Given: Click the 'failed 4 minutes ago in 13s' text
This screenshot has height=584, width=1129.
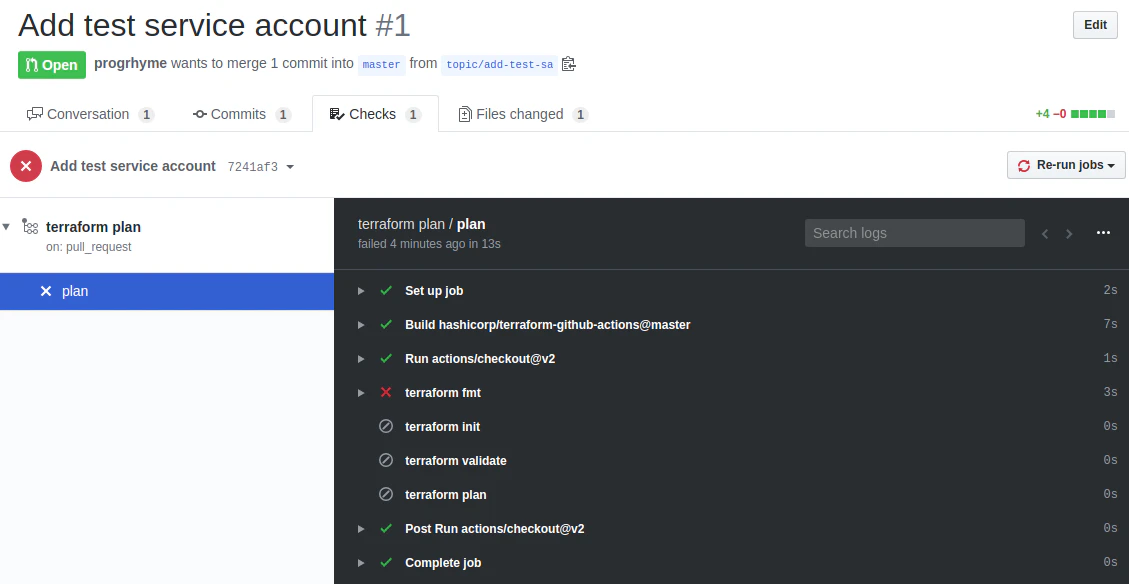Looking at the screenshot, I should pyautogui.click(x=429, y=243).
